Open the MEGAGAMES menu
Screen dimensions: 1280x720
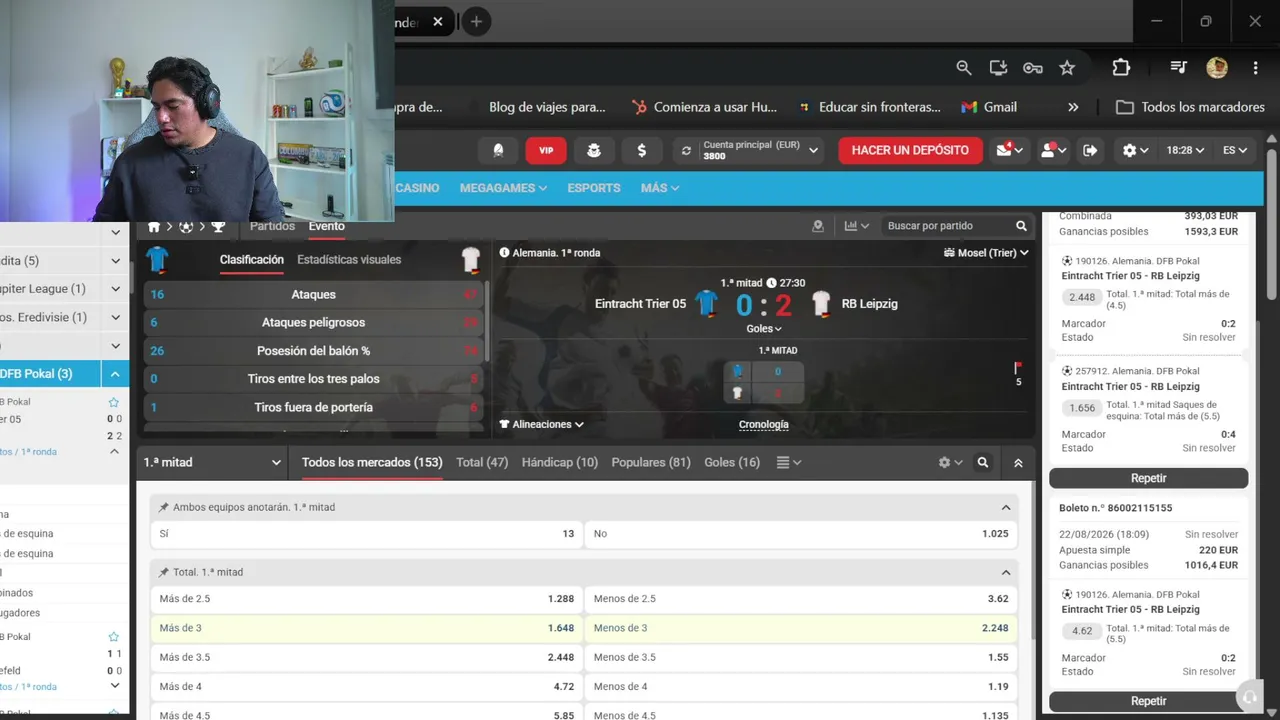503,188
